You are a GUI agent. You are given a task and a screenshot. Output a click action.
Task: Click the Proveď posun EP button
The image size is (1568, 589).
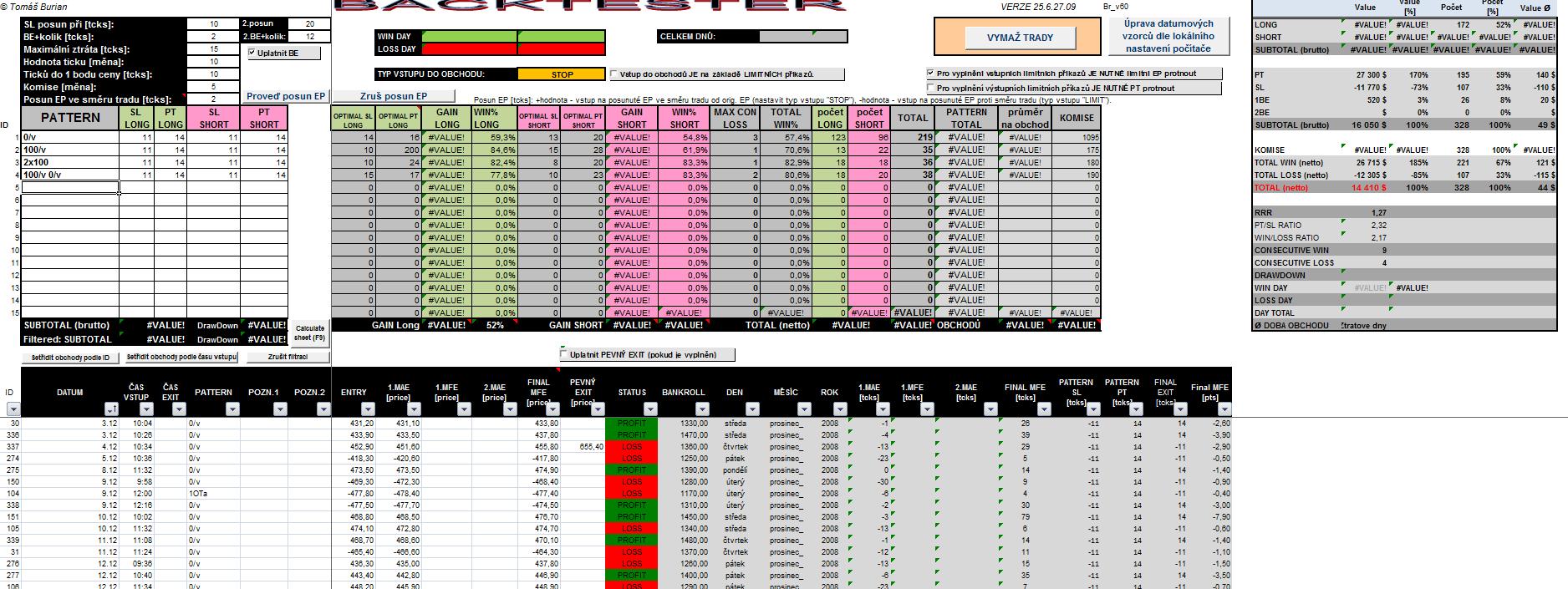click(x=286, y=96)
